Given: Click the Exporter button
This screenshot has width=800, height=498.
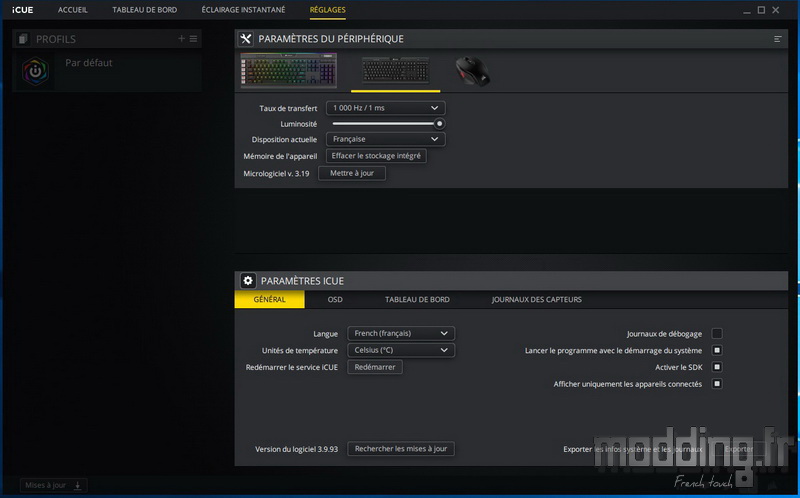Looking at the screenshot, I should point(739,449).
